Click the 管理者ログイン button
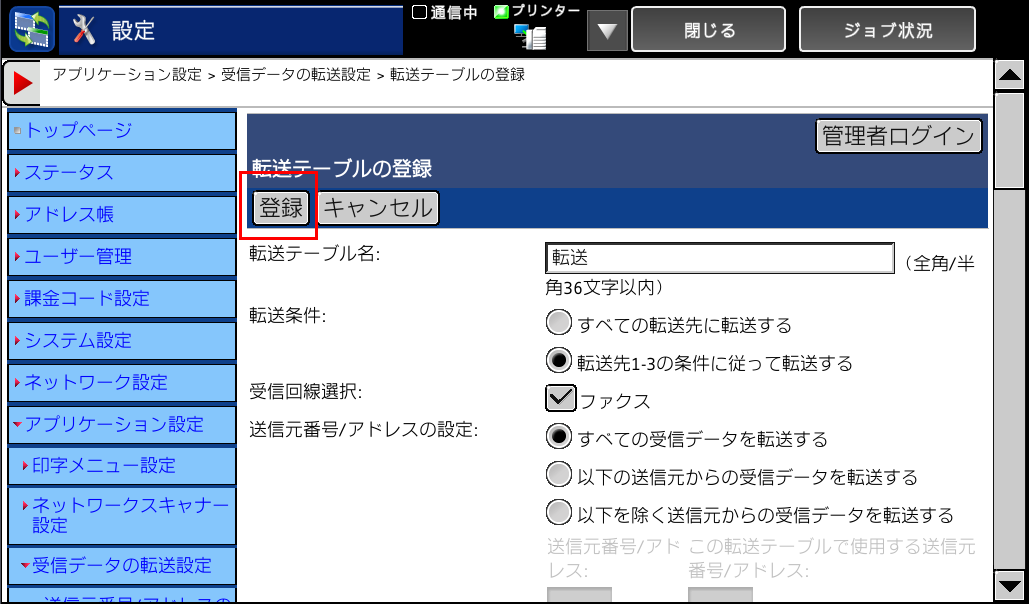1029x604 pixels. point(898,136)
